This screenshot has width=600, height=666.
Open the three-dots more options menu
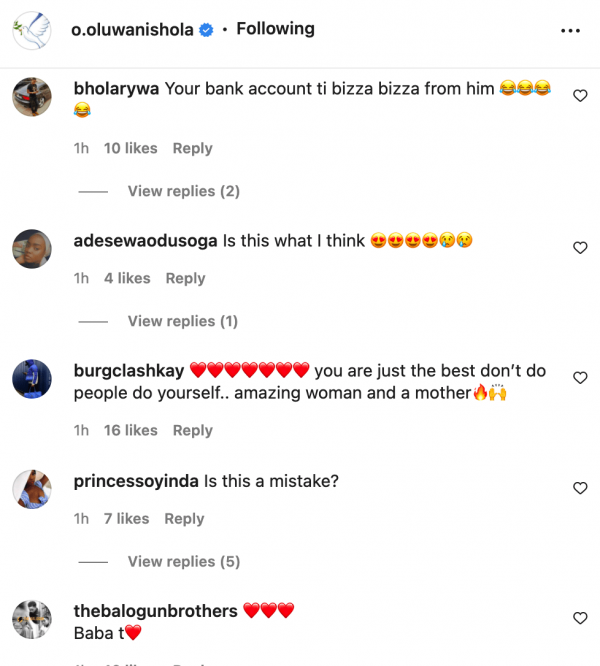point(570,31)
